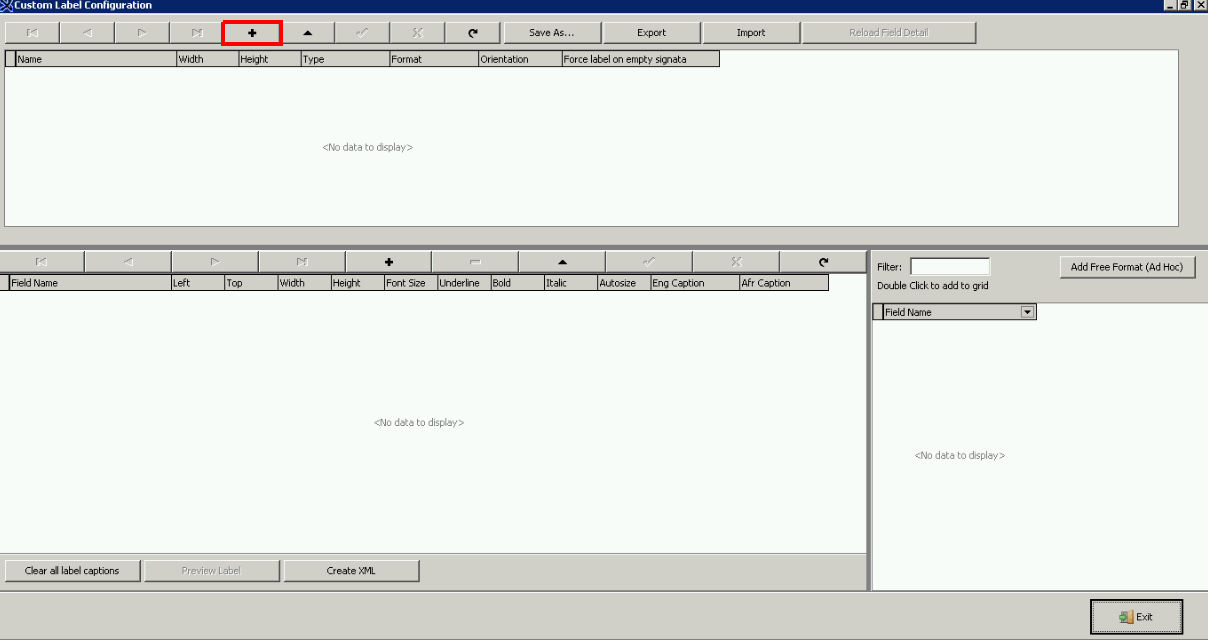This screenshot has height=640, width=1208.
Task: Go to next record in label navigator
Action: 142,33
